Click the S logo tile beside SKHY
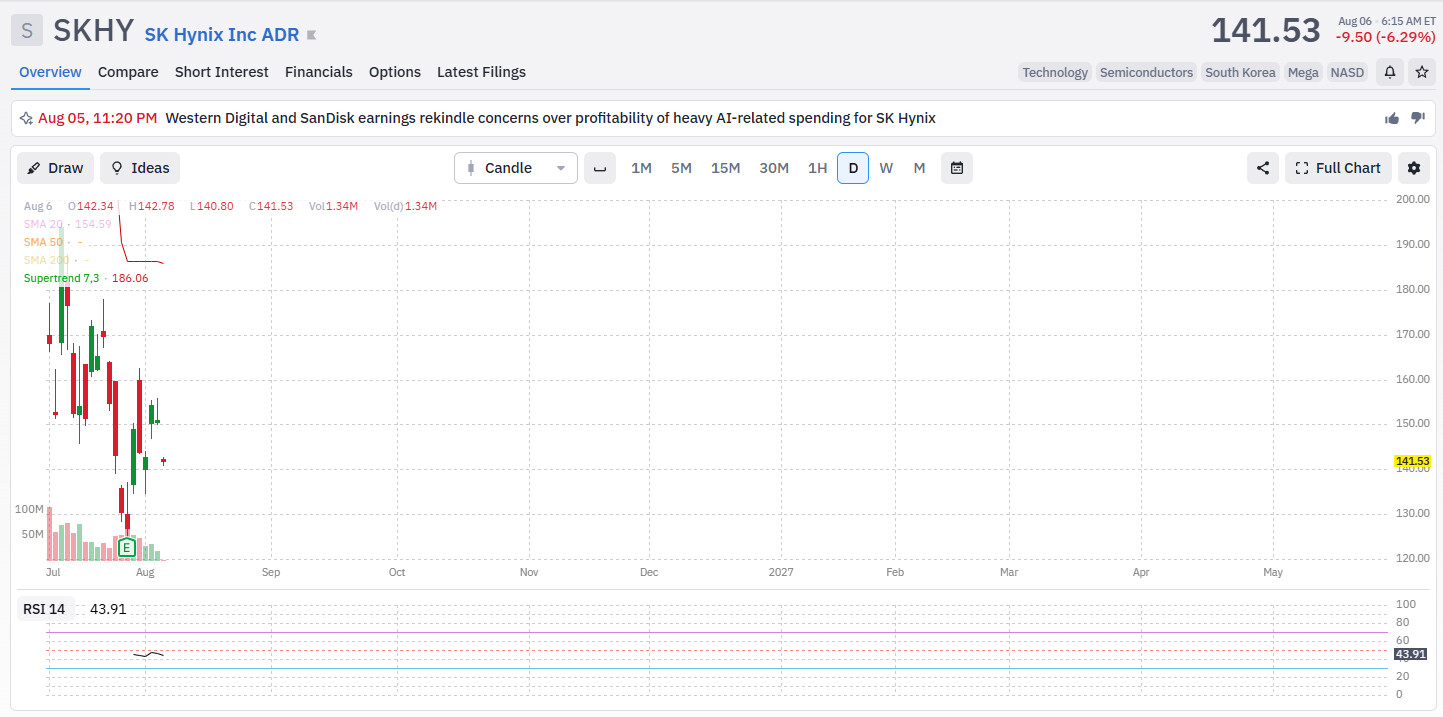1443x717 pixels. click(27, 30)
